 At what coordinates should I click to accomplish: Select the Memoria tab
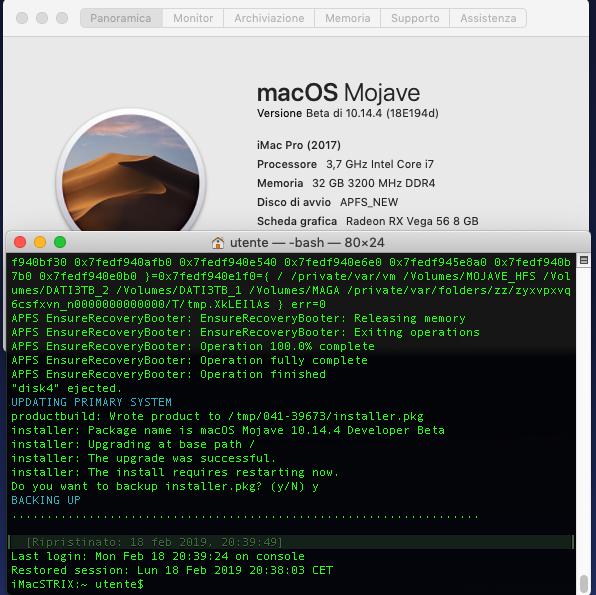(347, 18)
